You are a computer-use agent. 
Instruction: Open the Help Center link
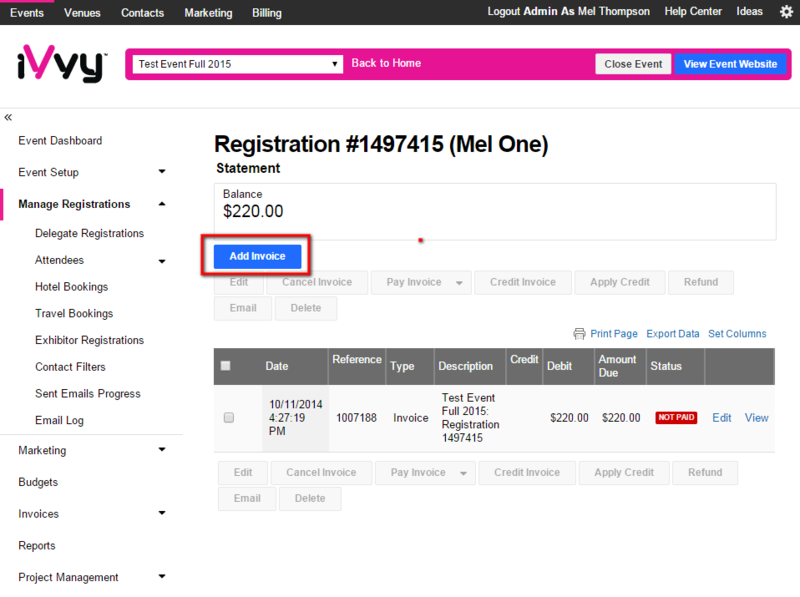(x=693, y=11)
